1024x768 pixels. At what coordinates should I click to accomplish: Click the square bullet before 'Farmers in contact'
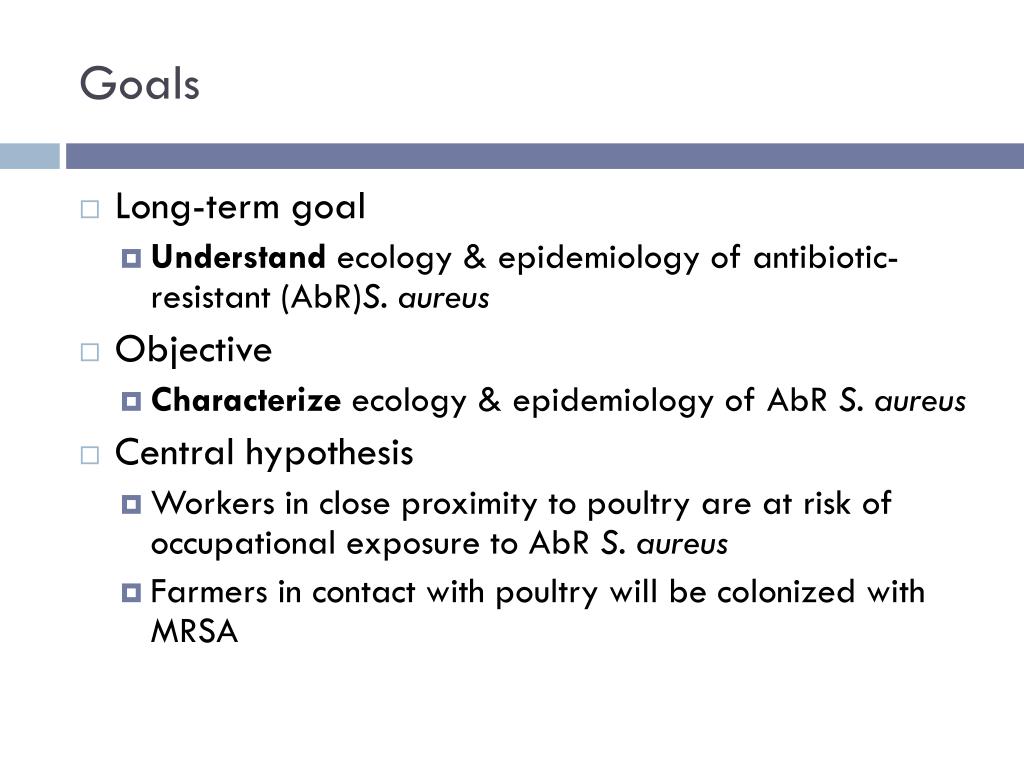point(131,593)
